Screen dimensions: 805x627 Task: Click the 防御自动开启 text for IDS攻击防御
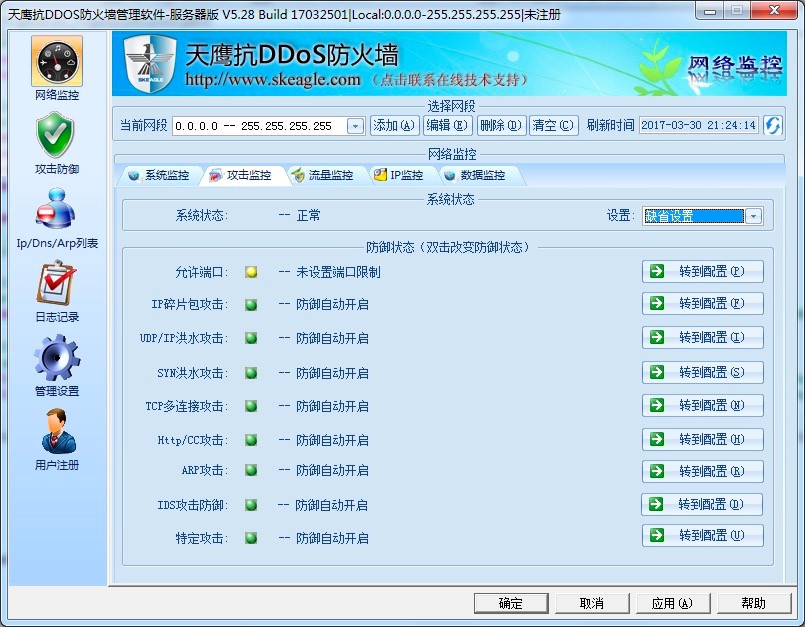[331, 505]
